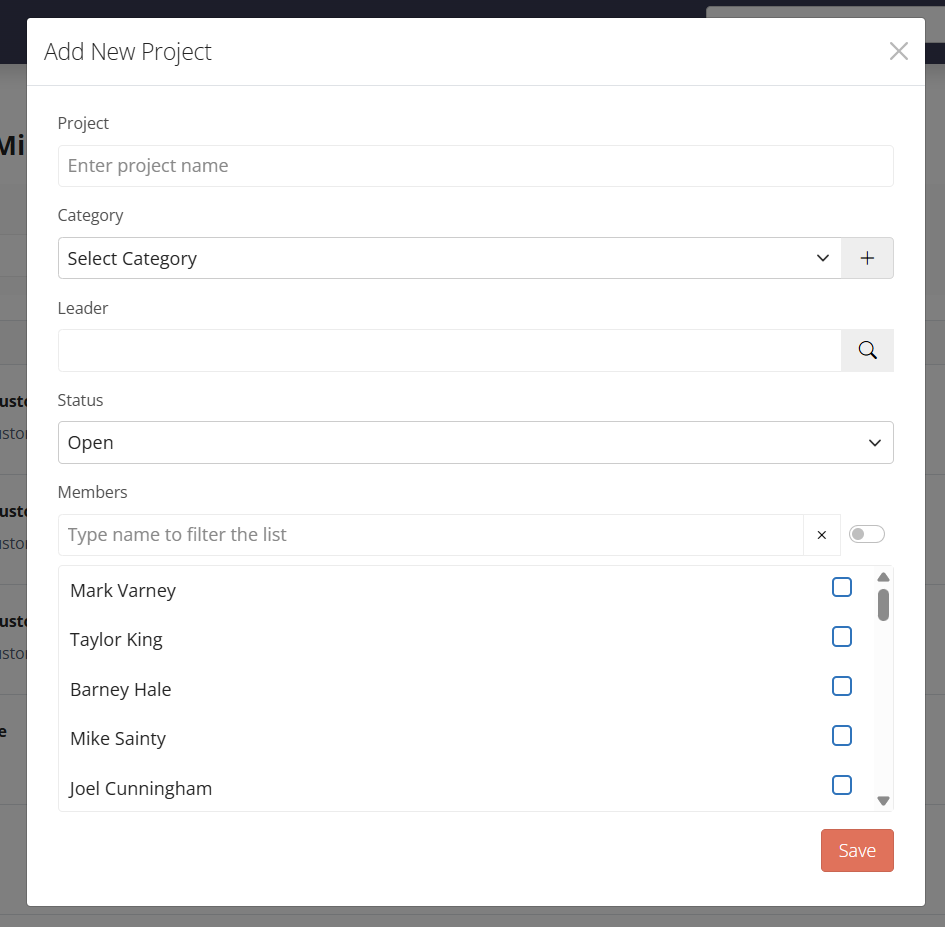Clear the member filter with x icon
The height and width of the screenshot is (927, 945).
(x=822, y=535)
